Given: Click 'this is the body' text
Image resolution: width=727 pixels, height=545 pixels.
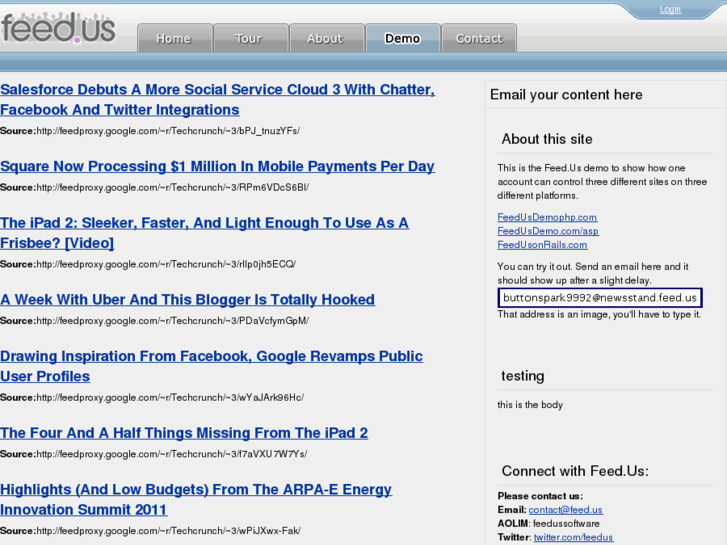Looking at the screenshot, I should (x=530, y=405).
